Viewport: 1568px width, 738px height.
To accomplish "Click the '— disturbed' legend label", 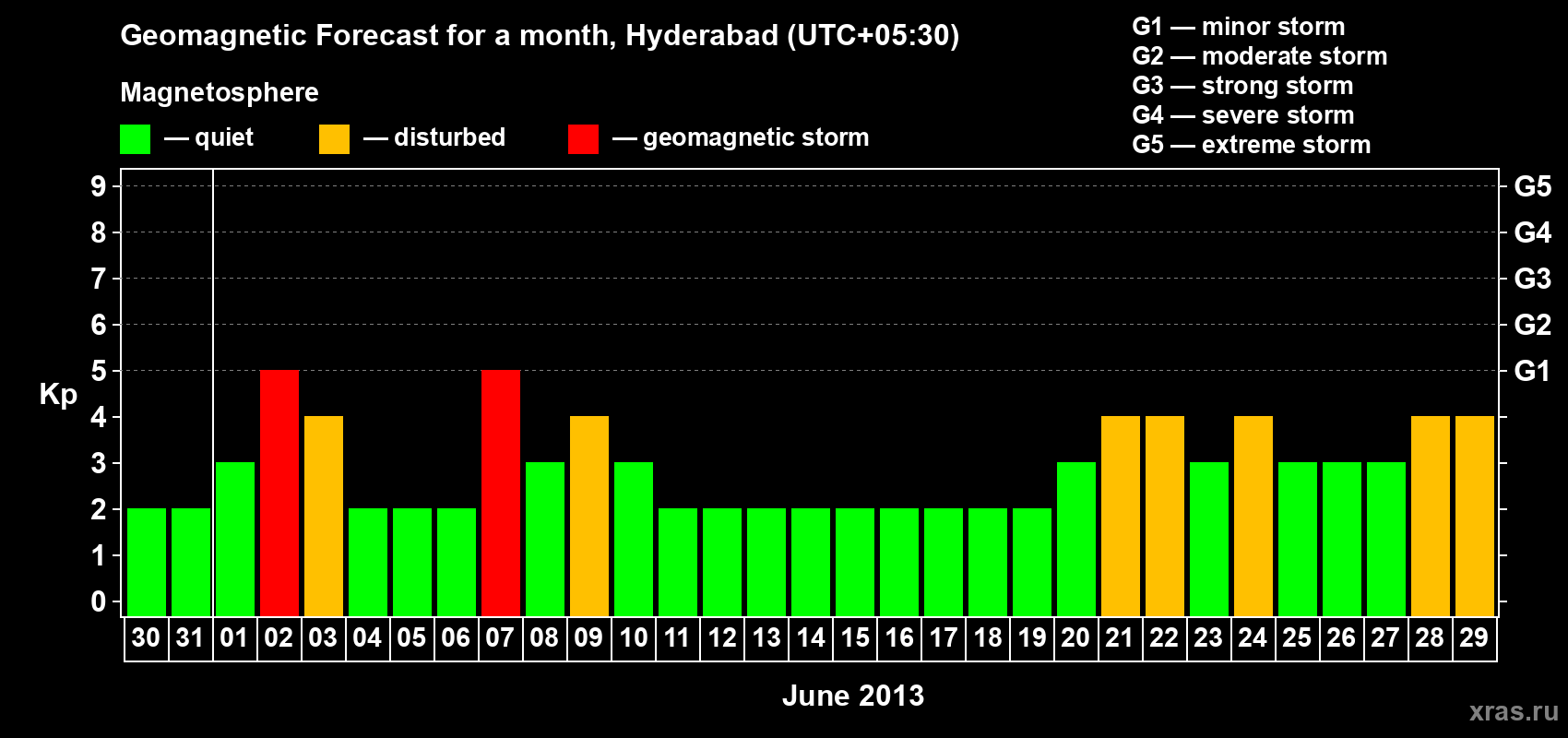I will 434,137.
